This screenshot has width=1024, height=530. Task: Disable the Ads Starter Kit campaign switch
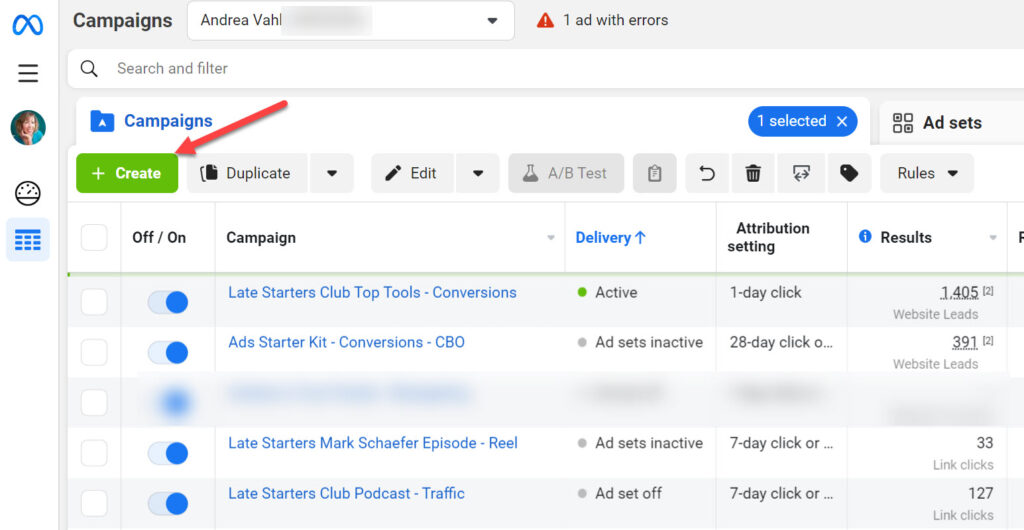(x=168, y=352)
